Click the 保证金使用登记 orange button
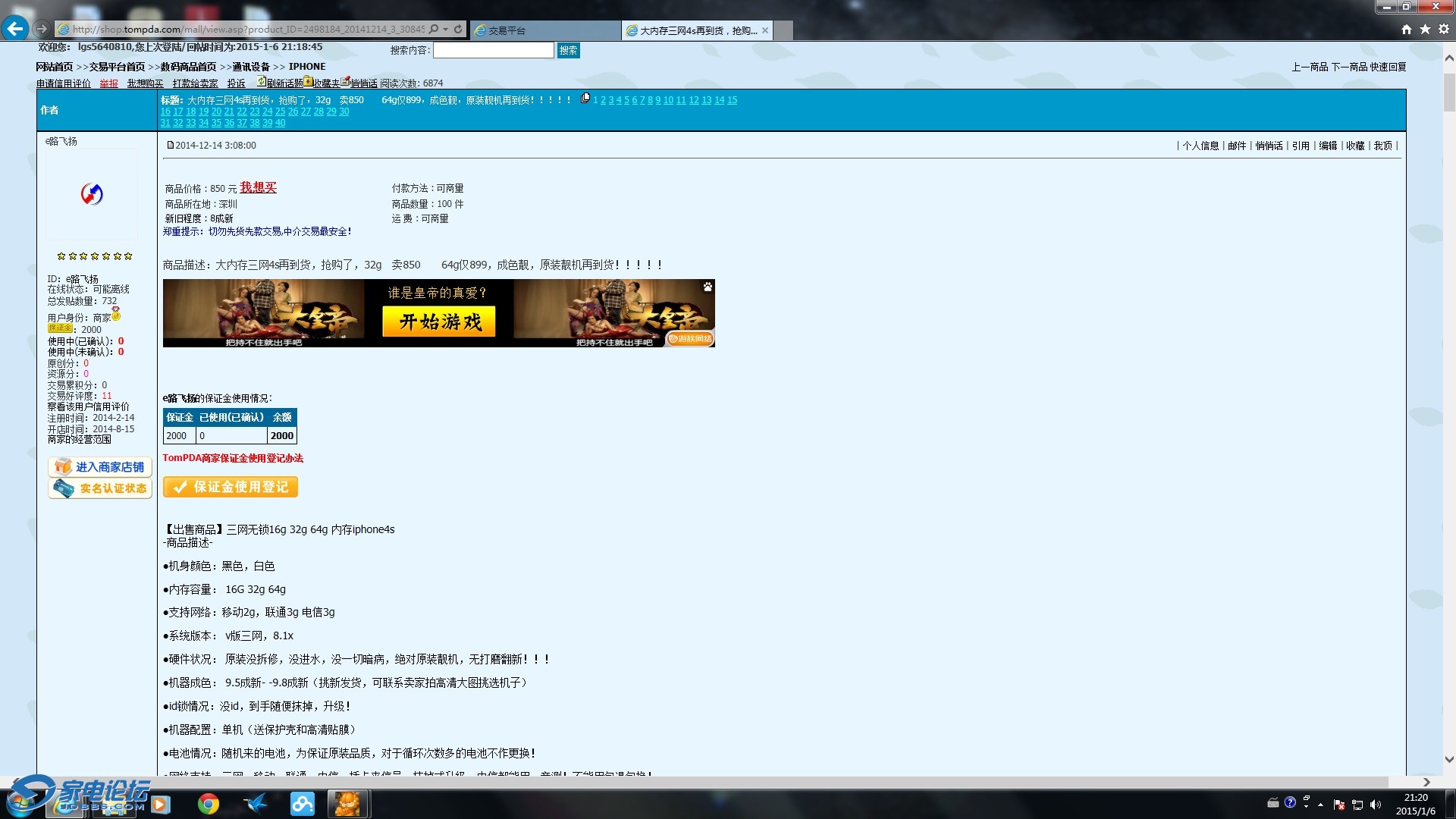The image size is (1456, 819). (x=231, y=487)
